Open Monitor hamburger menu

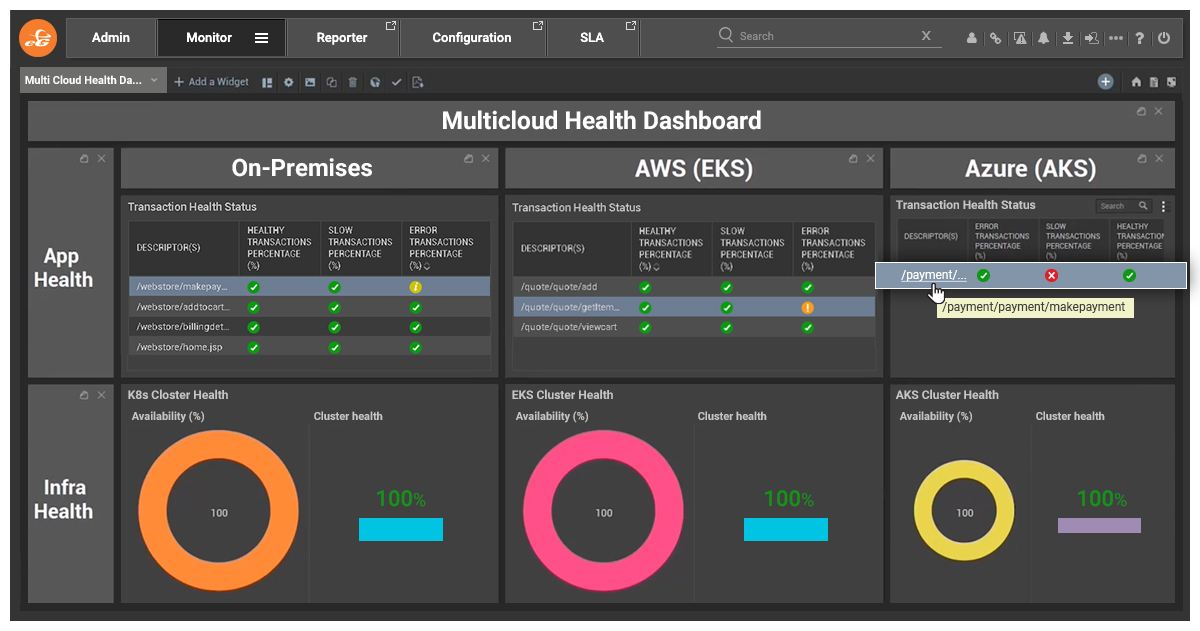point(261,38)
